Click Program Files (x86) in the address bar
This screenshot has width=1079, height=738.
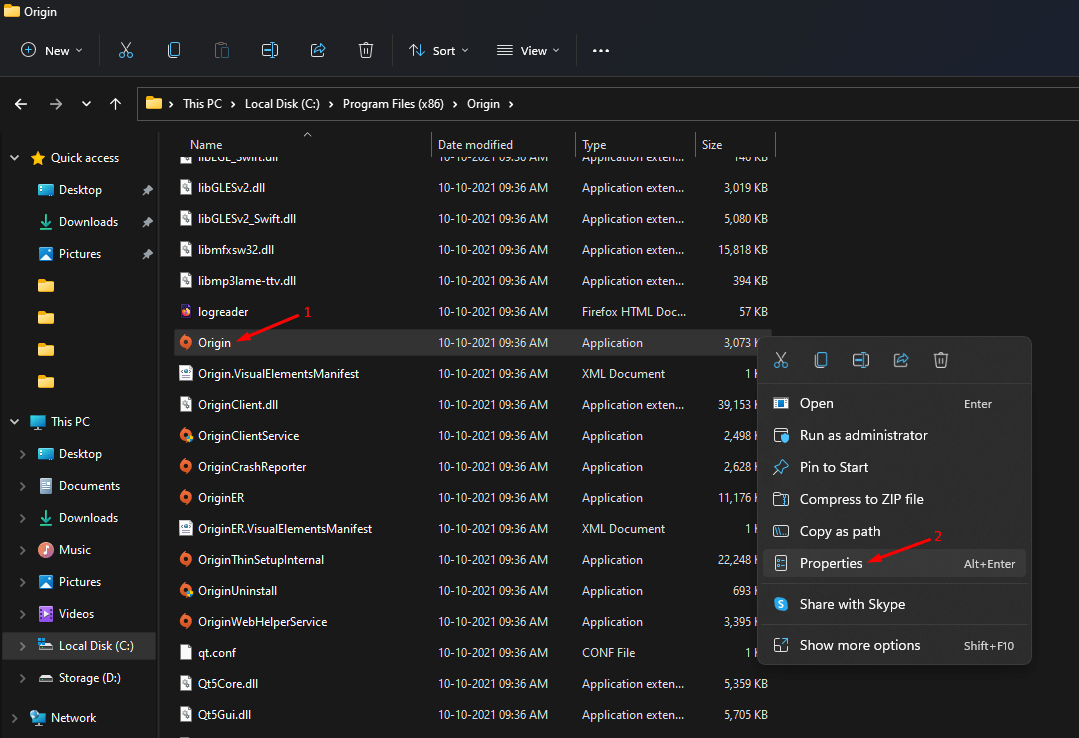click(x=393, y=104)
